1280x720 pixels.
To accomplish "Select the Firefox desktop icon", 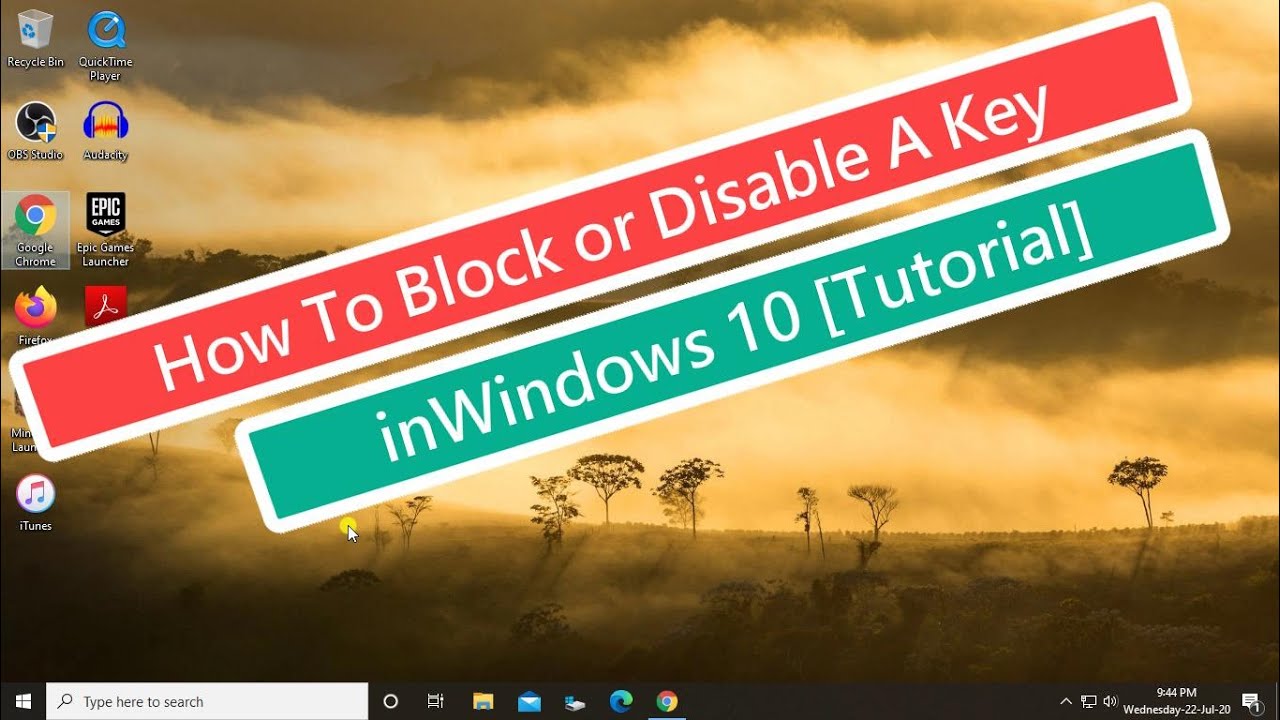I will (x=35, y=316).
